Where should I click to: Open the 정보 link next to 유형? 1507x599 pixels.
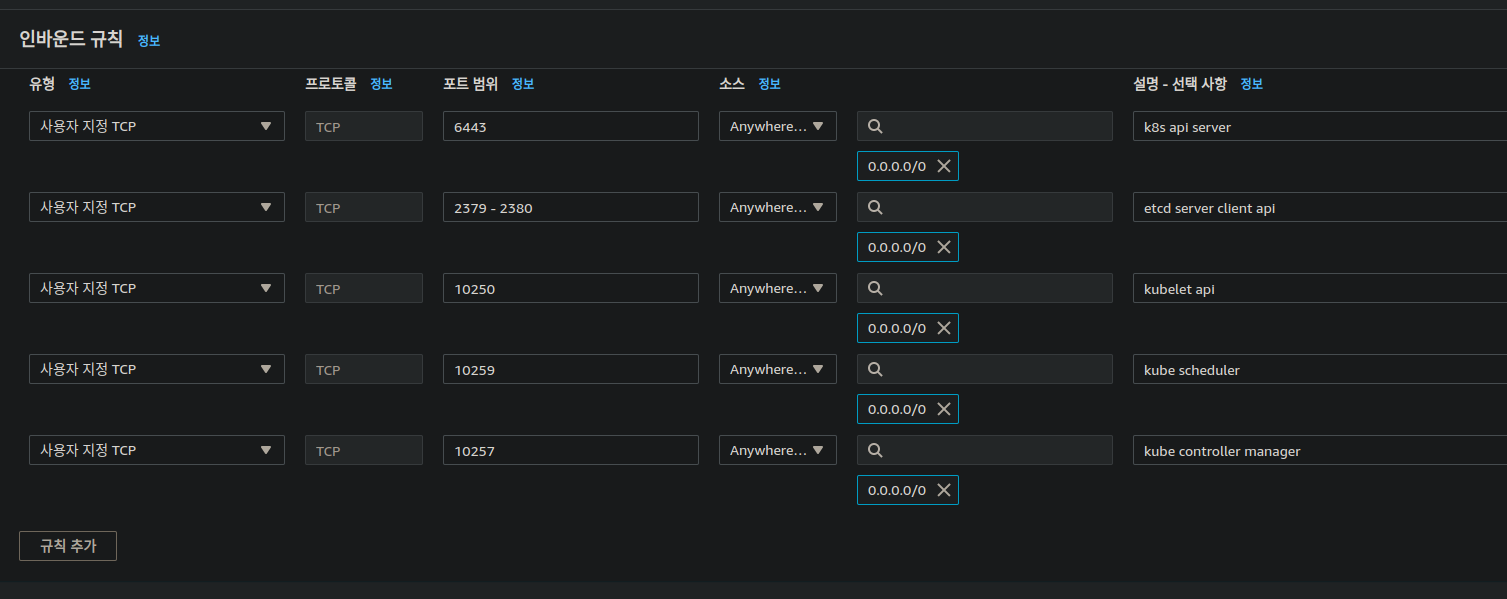coord(79,84)
